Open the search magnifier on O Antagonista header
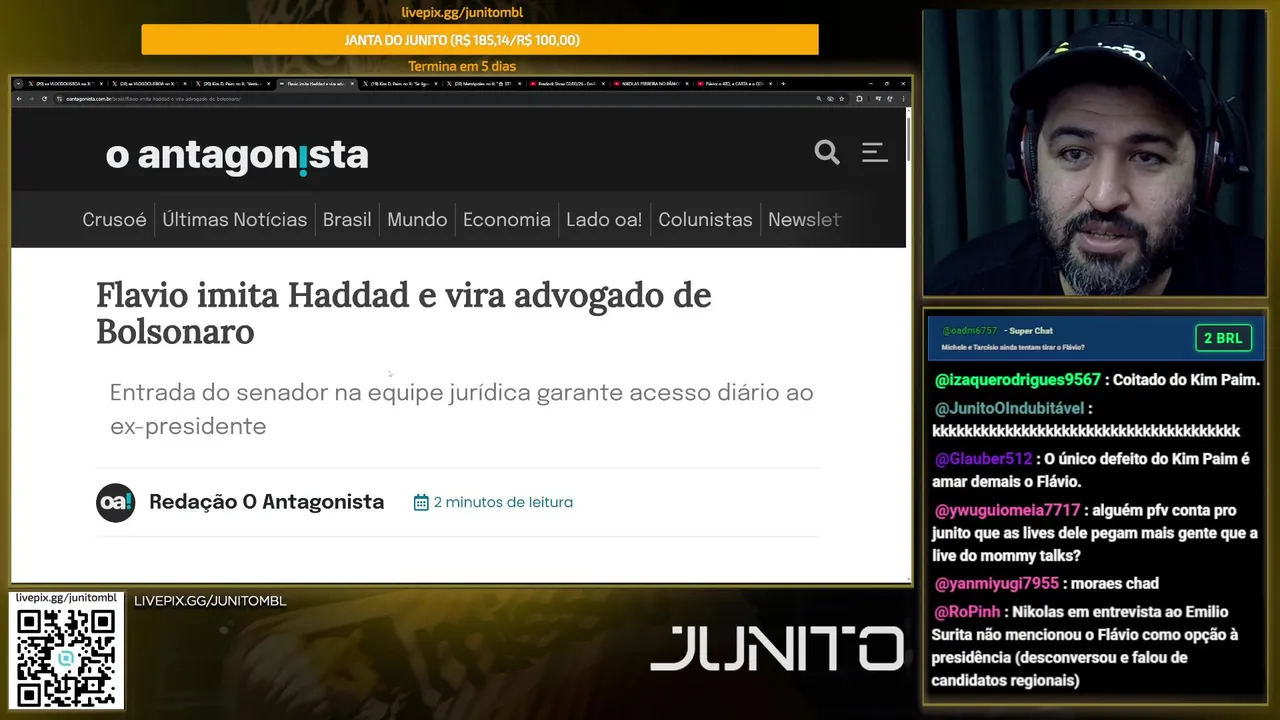This screenshot has width=1280, height=720. click(827, 153)
